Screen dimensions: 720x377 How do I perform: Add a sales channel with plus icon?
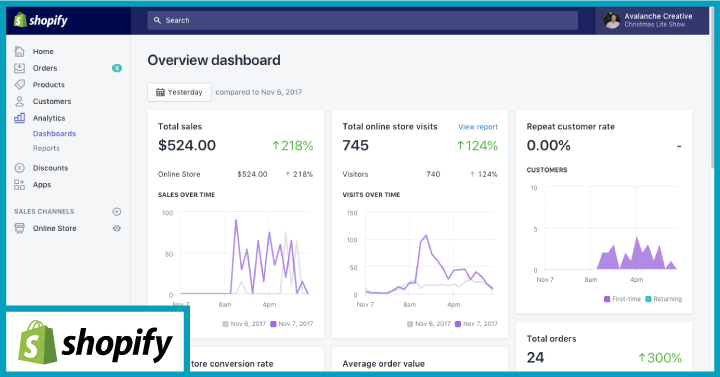(117, 212)
